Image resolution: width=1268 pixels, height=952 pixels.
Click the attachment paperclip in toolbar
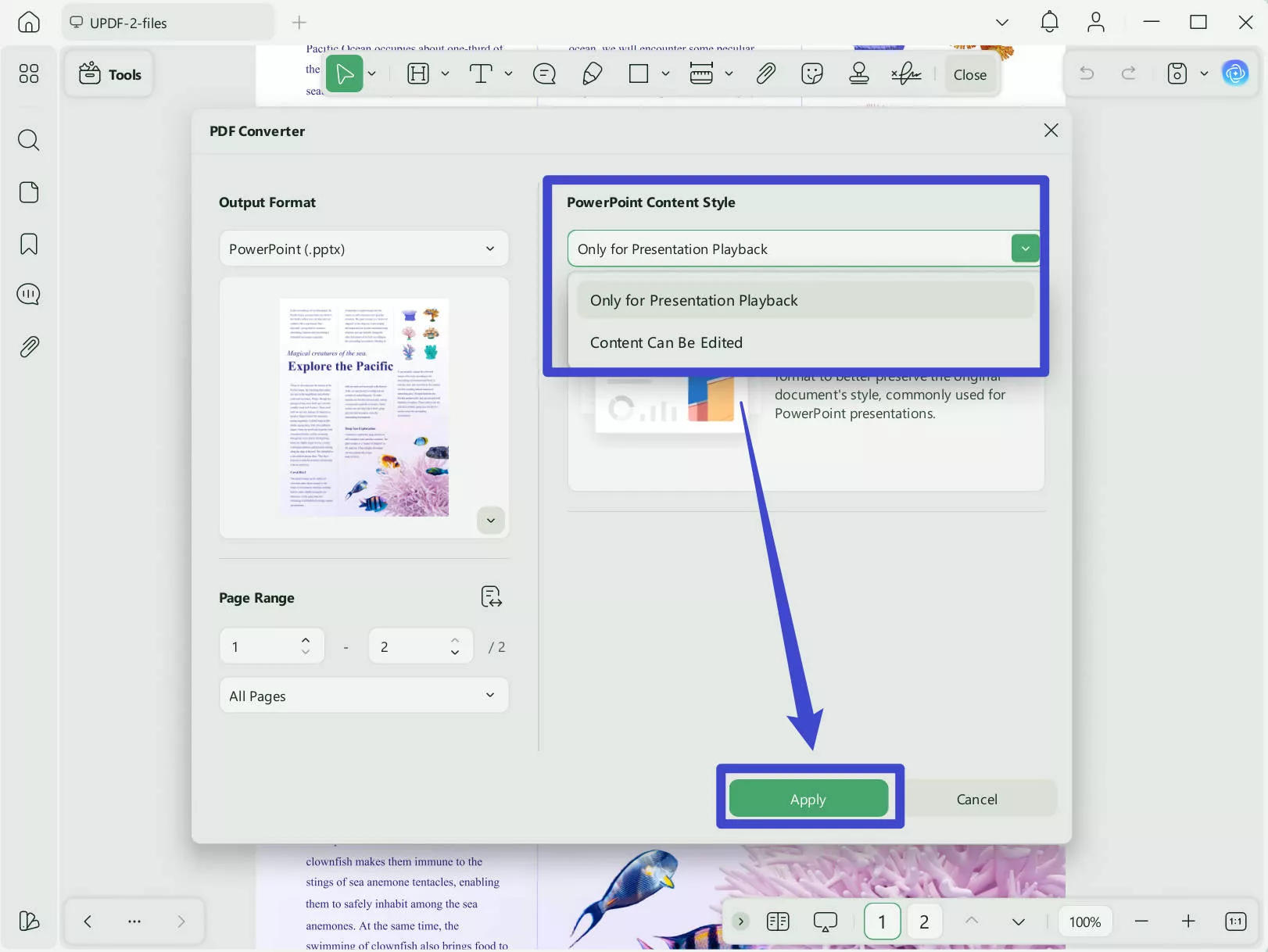(765, 74)
